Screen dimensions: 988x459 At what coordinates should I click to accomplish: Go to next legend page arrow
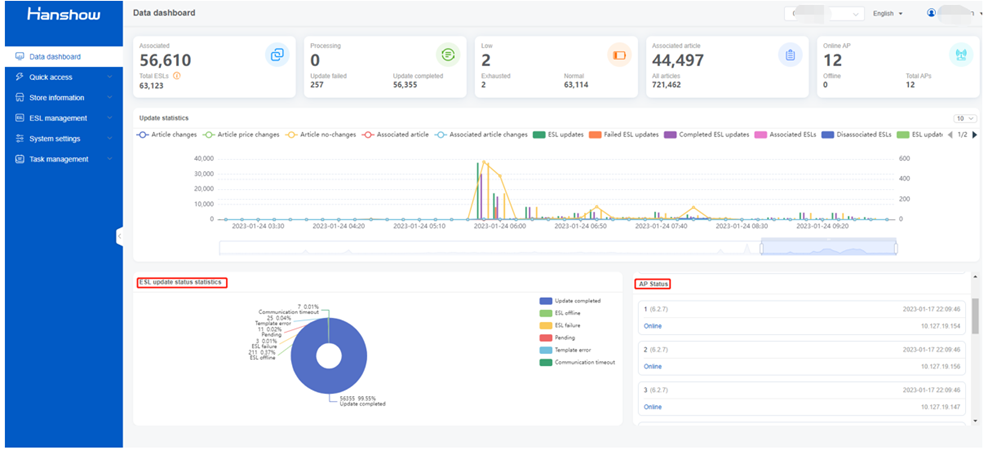point(975,134)
